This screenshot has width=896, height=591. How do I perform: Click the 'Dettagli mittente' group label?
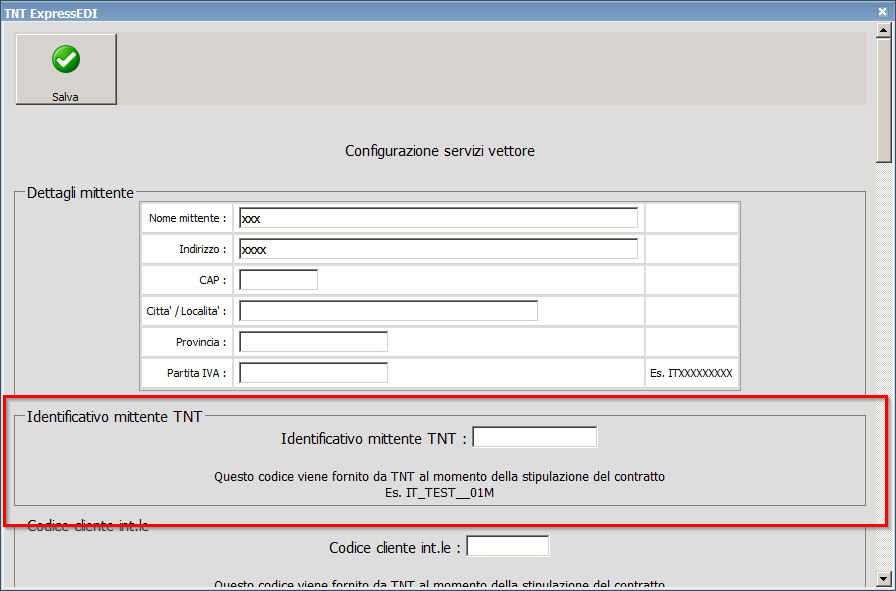click(80, 193)
